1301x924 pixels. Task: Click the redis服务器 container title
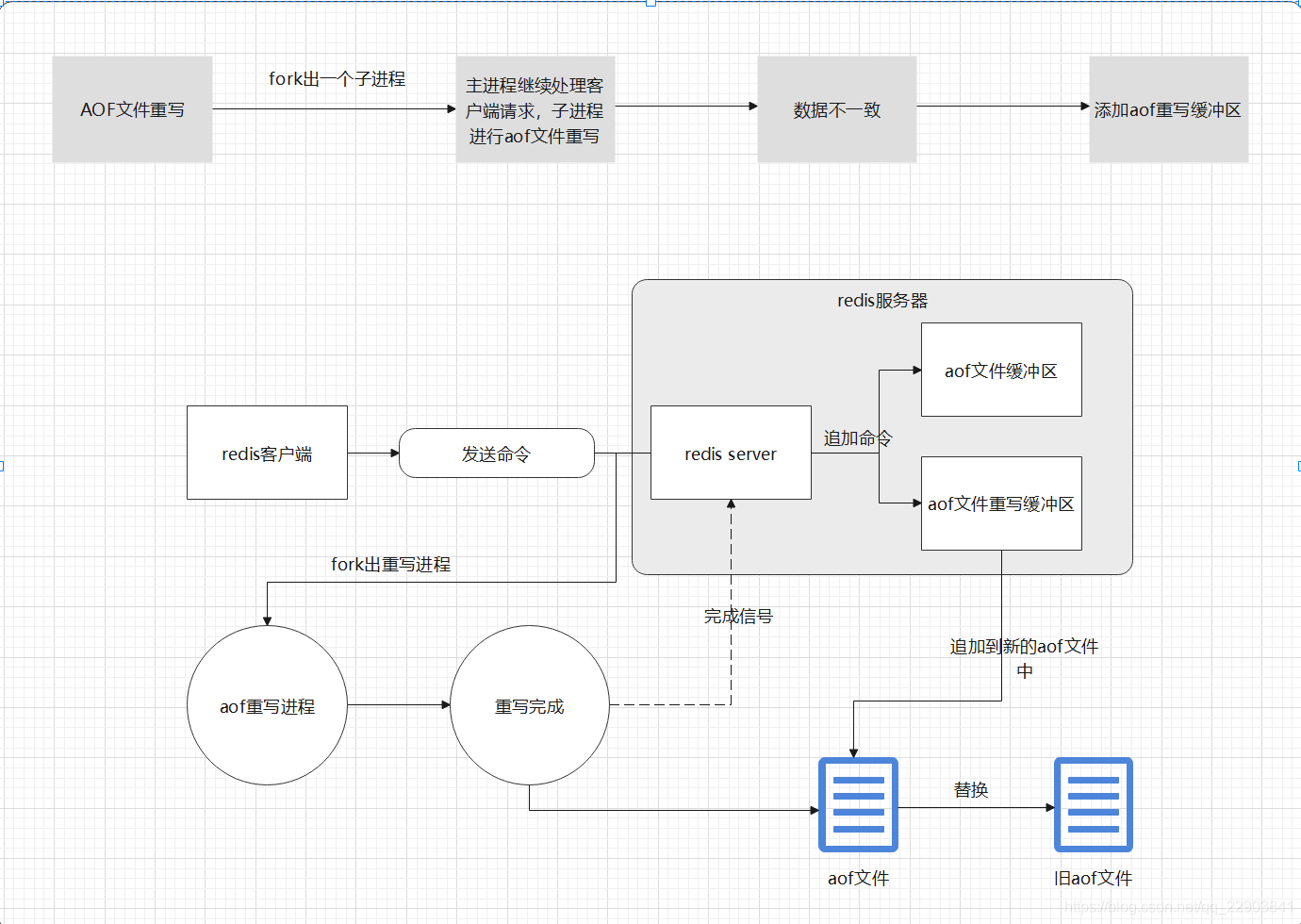[x=882, y=301]
